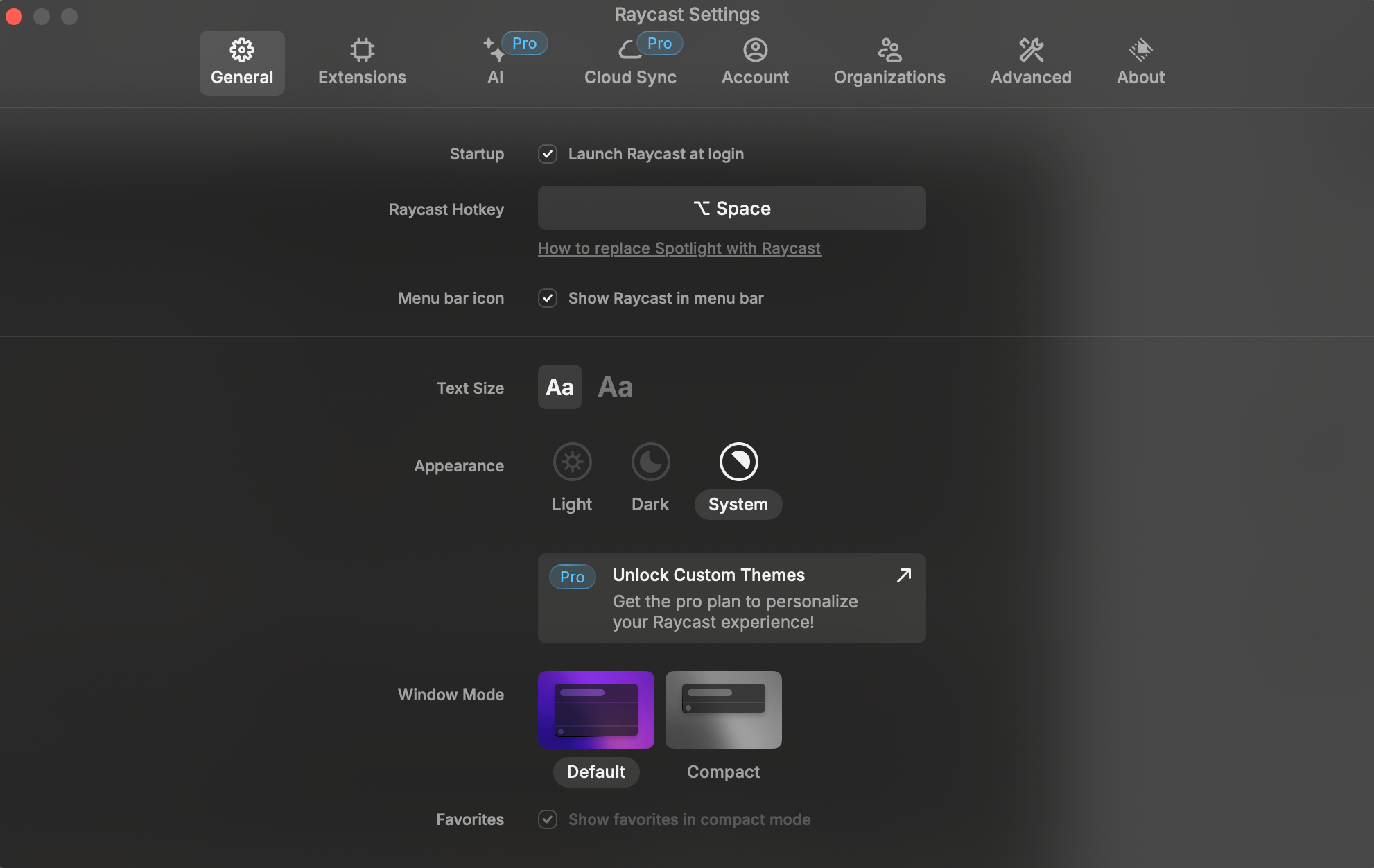
Task: Open the Extensions settings tab
Action: [x=362, y=62]
